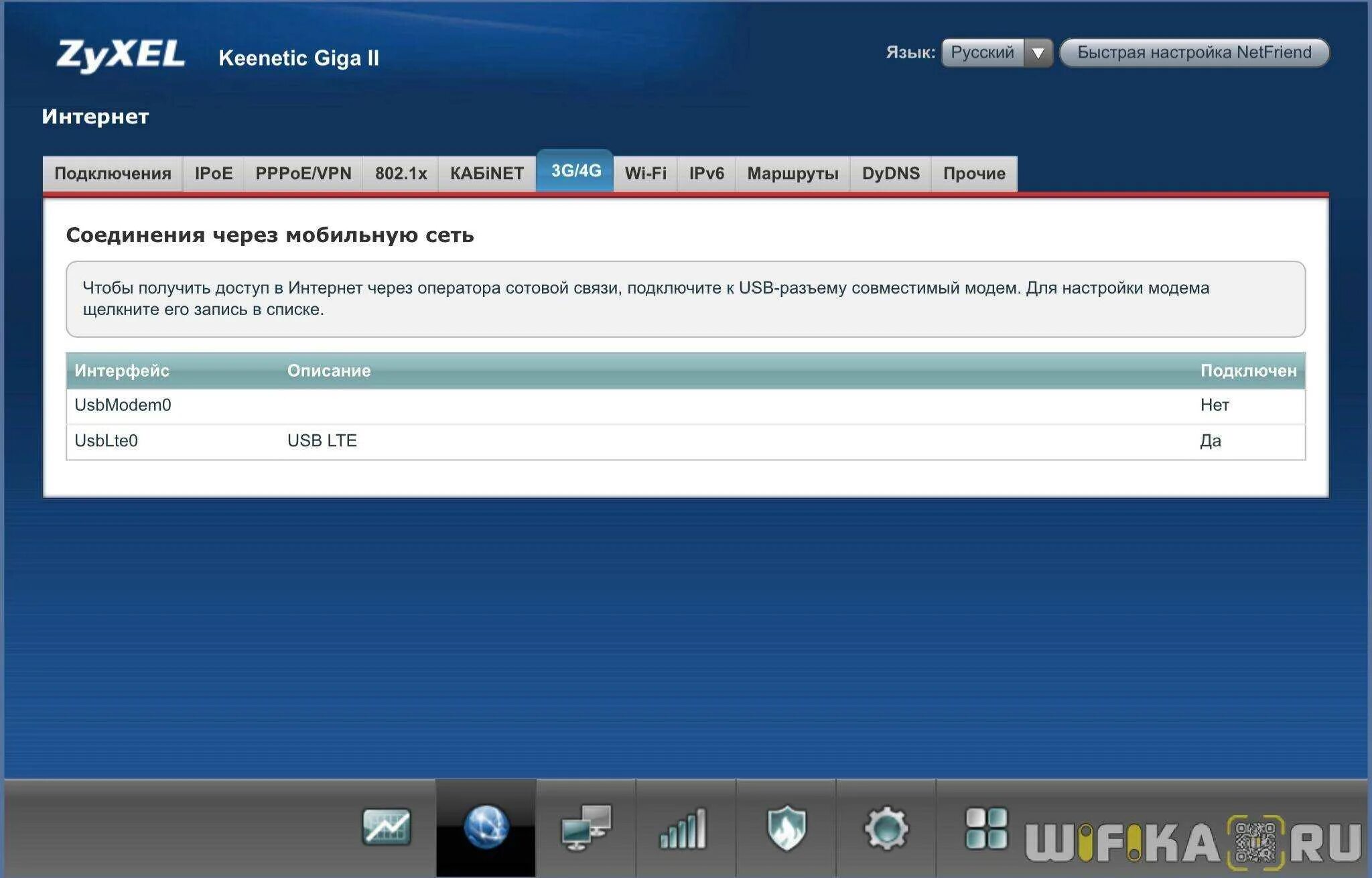Switch to the PPPoE/VPN tab

point(303,174)
